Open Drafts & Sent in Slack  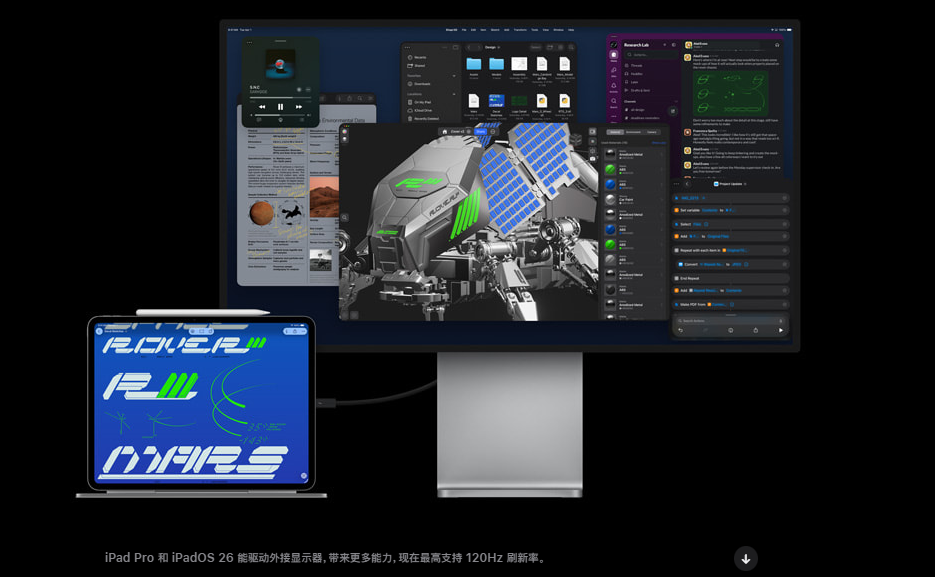pos(638,91)
